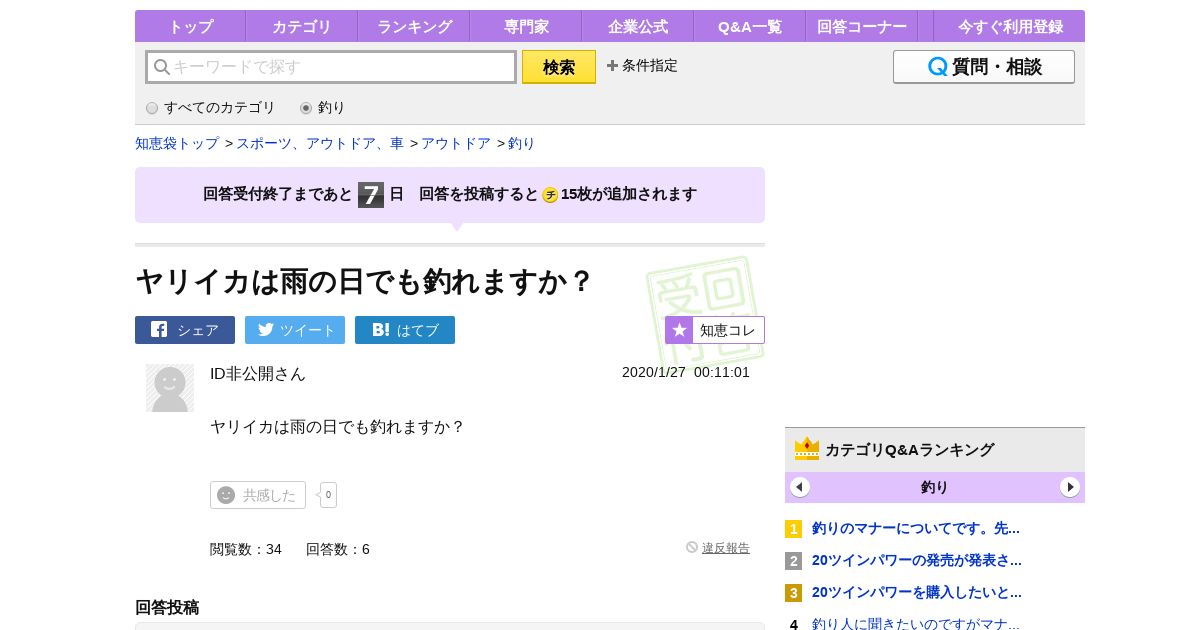Go to the 専門家 tab

tap(526, 26)
